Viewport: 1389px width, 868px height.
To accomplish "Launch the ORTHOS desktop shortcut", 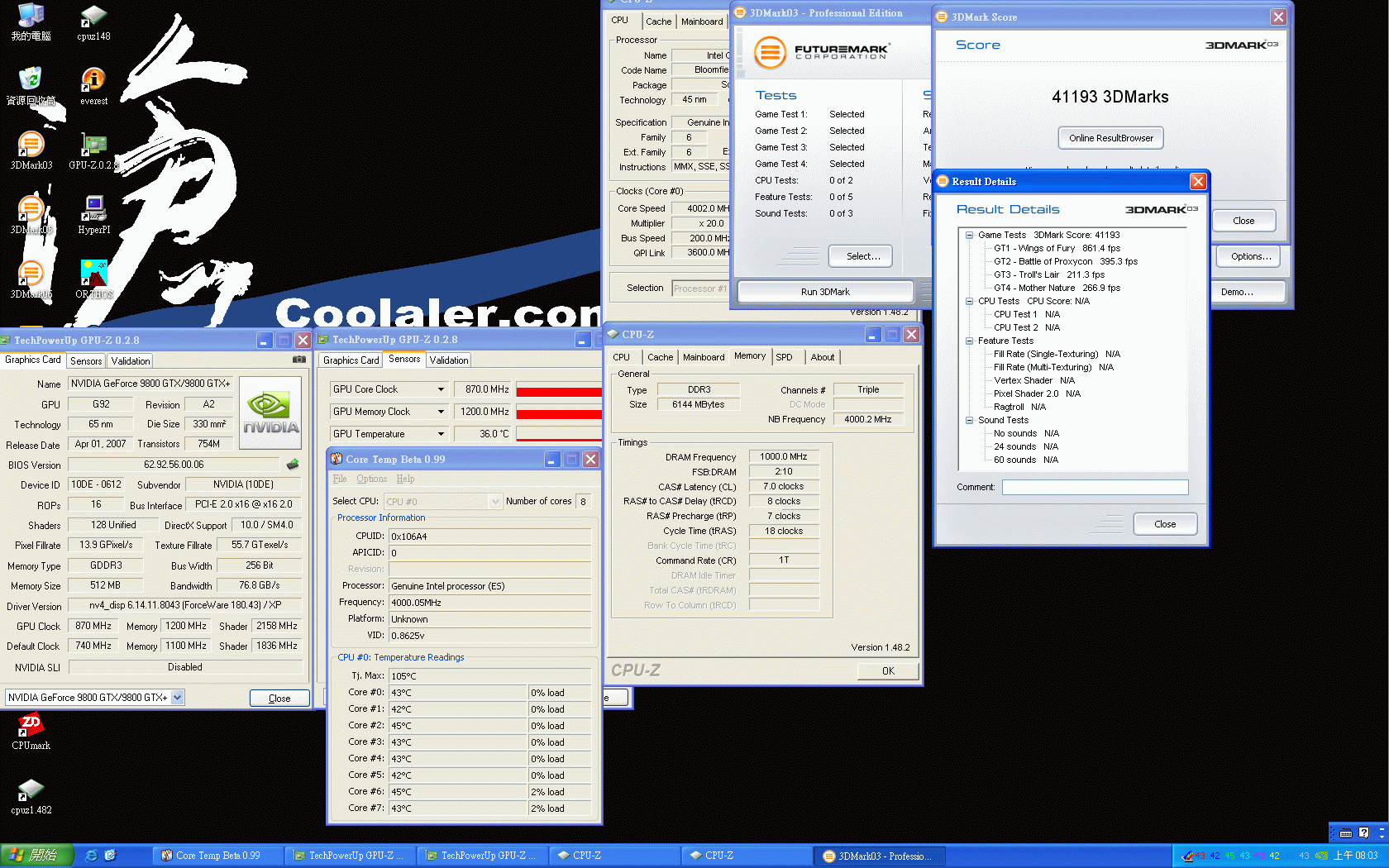I will [x=93, y=279].
